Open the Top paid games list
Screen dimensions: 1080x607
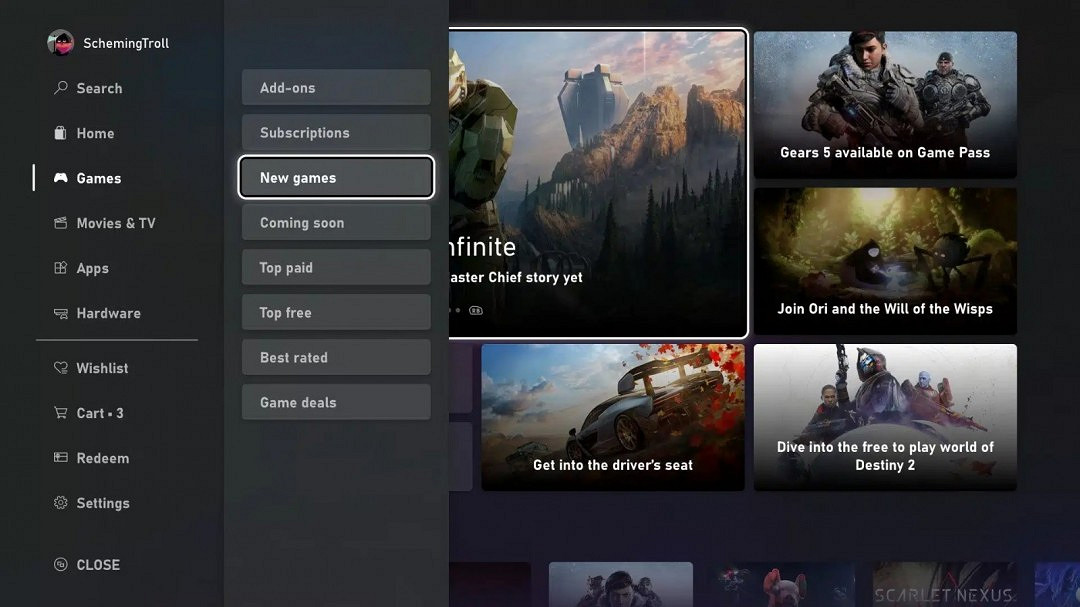coord(336,268)
